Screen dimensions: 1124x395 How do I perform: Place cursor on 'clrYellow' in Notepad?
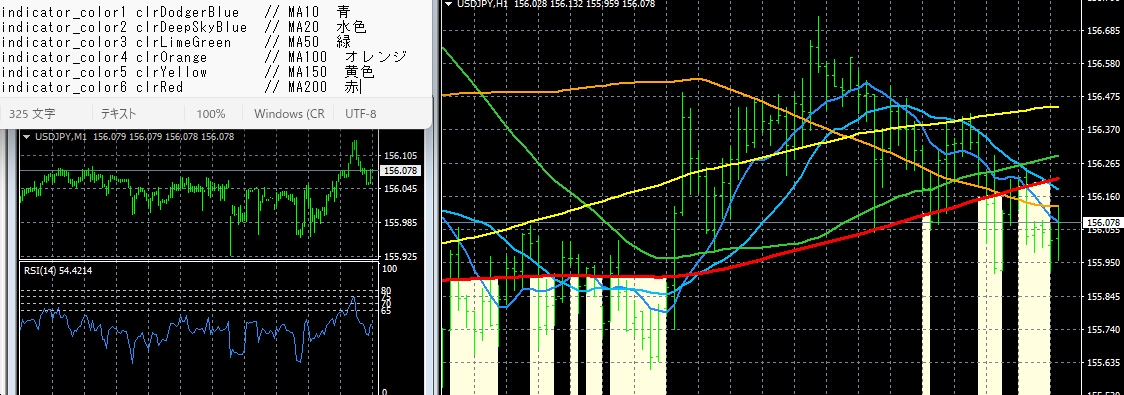(x=171, y=72)
